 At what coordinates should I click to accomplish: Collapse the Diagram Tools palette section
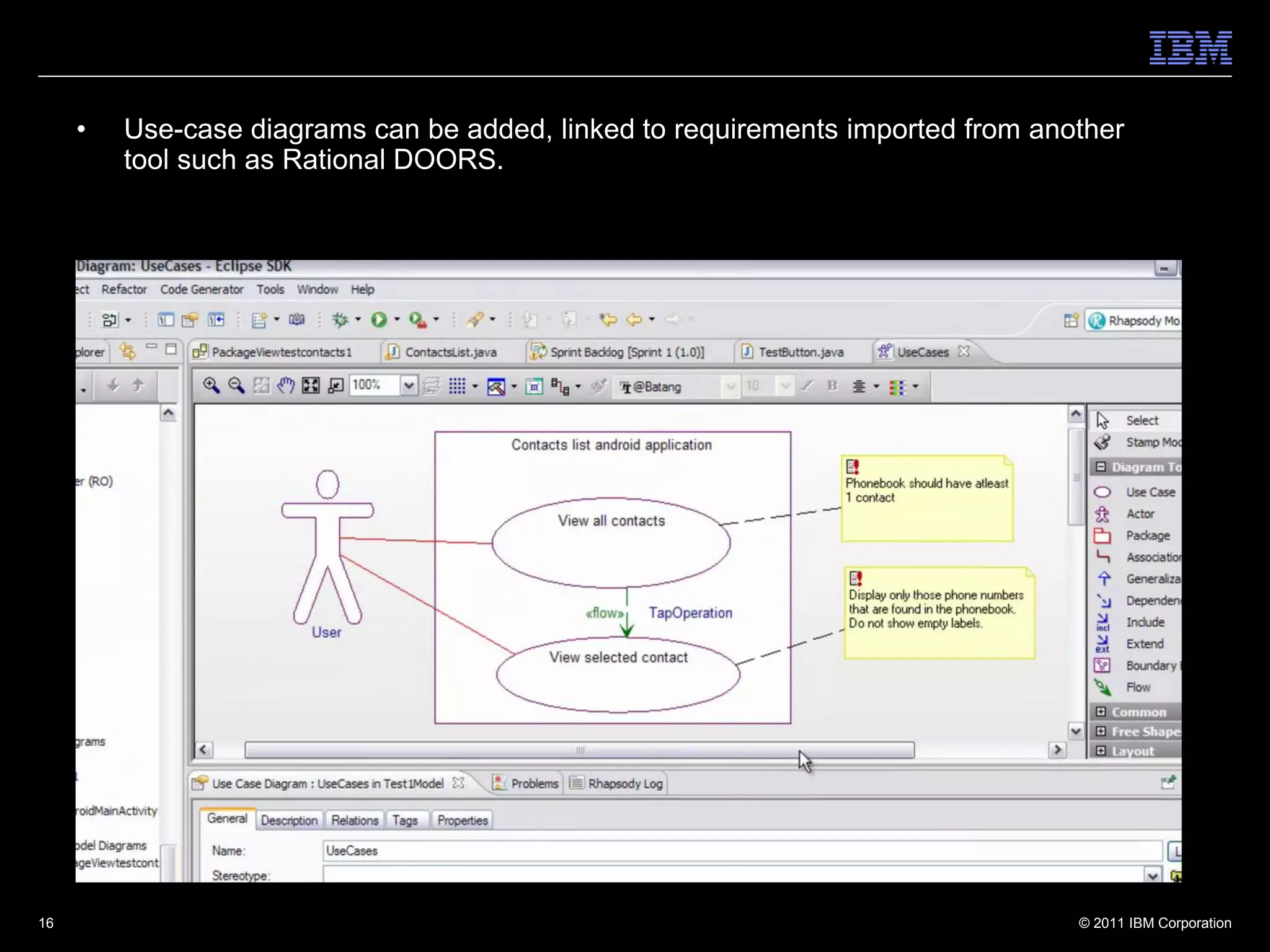(x=1101, y=467)
